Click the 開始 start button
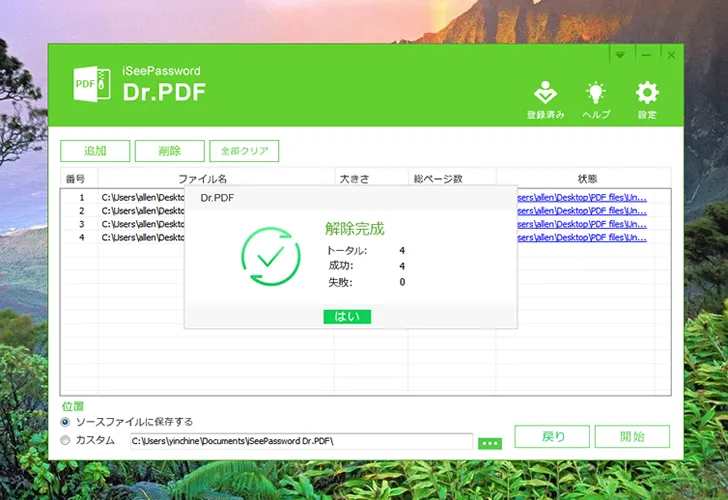Image resolution: width=728 pixels, height=500 pixels. [632, 436]
